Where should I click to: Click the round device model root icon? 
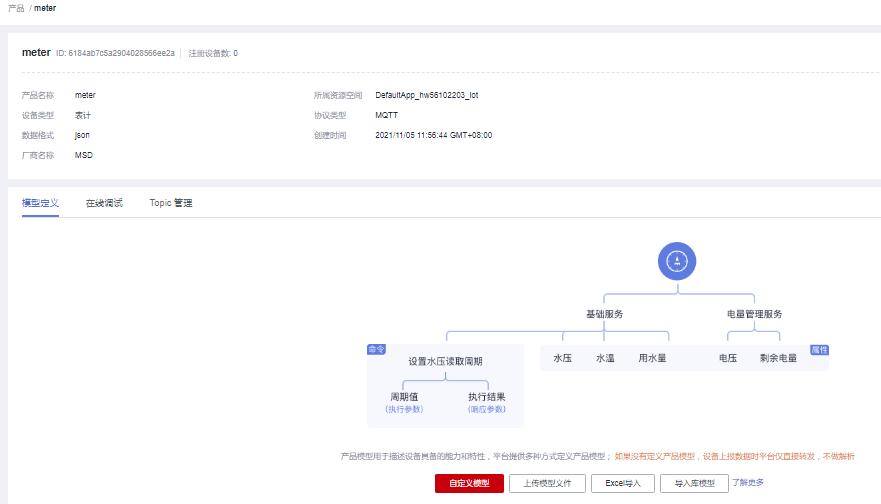(676, 261)
